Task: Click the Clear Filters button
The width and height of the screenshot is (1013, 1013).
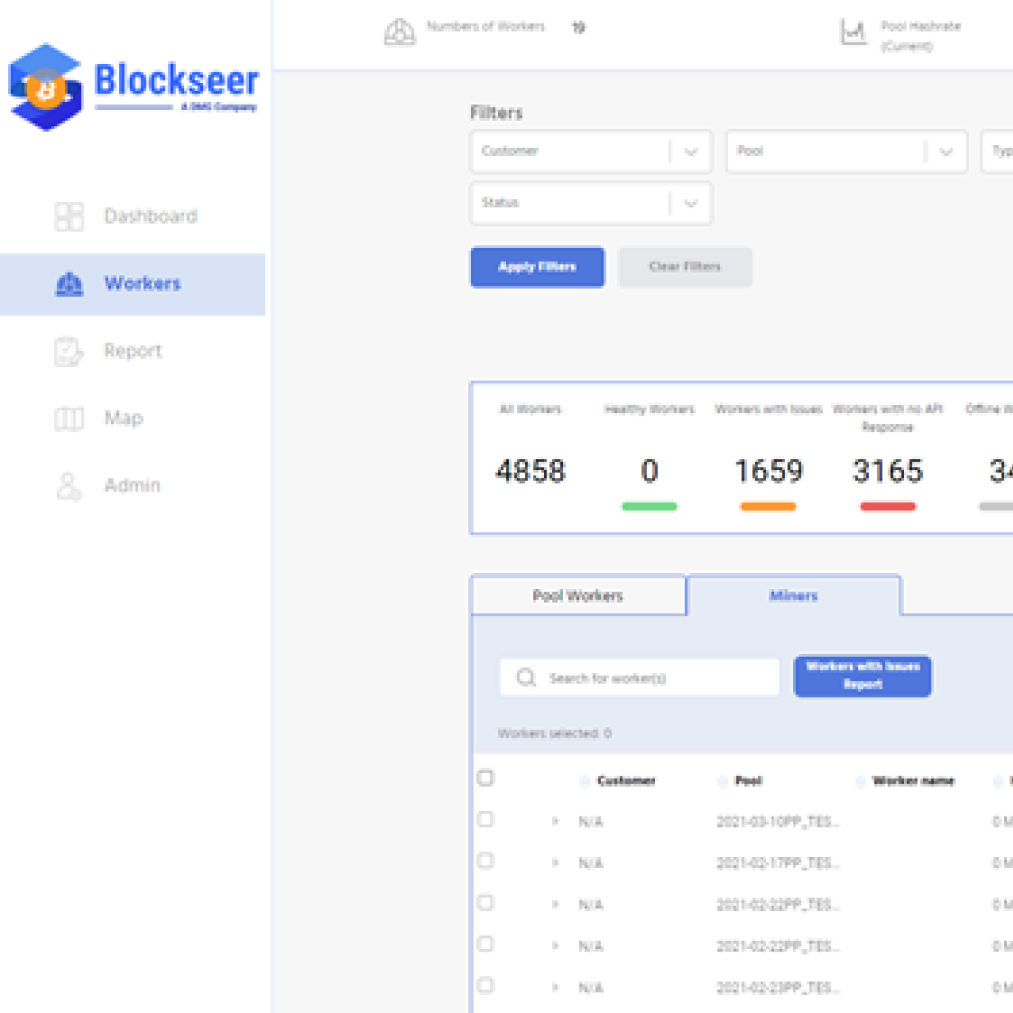Action: [685, 267]
